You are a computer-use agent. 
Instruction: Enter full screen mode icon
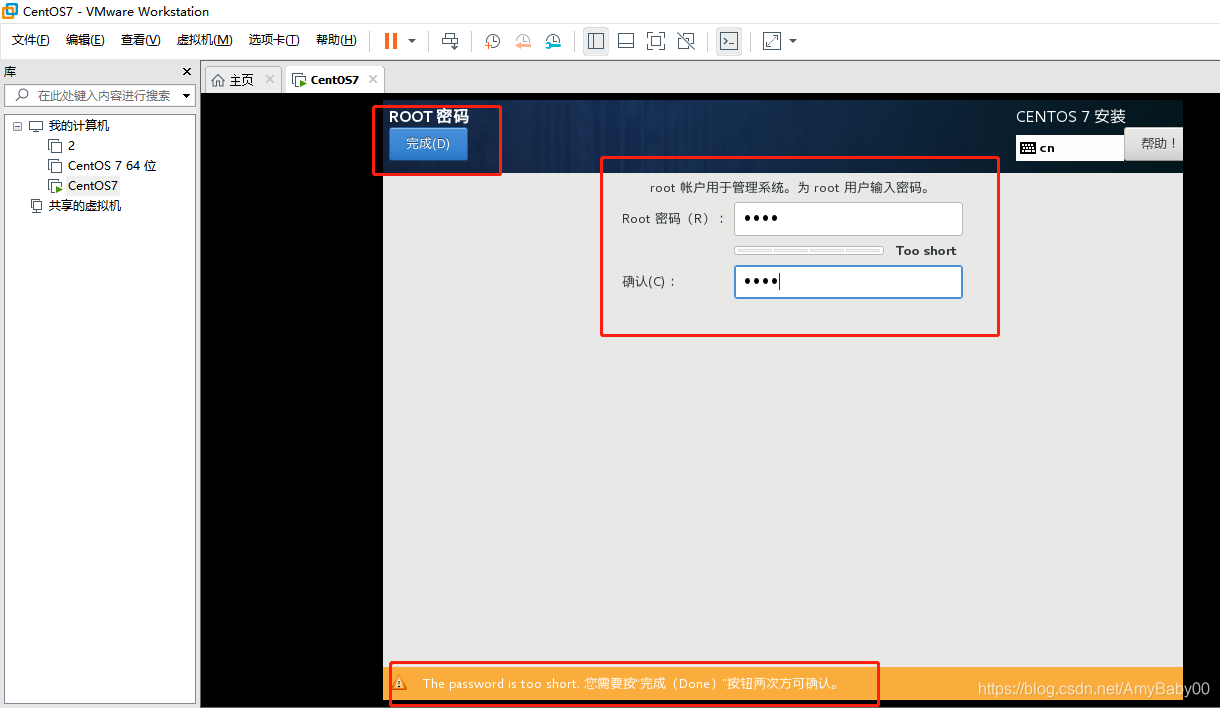pos(656,41)
